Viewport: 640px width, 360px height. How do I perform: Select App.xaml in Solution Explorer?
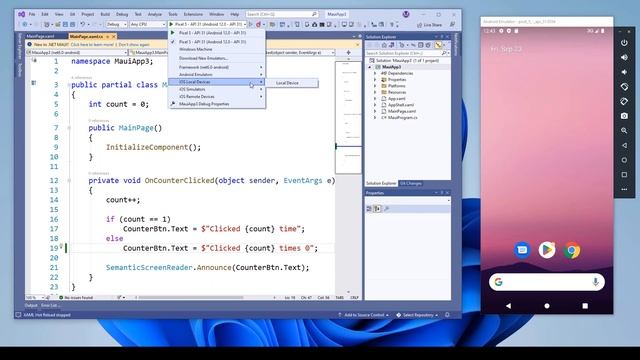coord(396,99)
